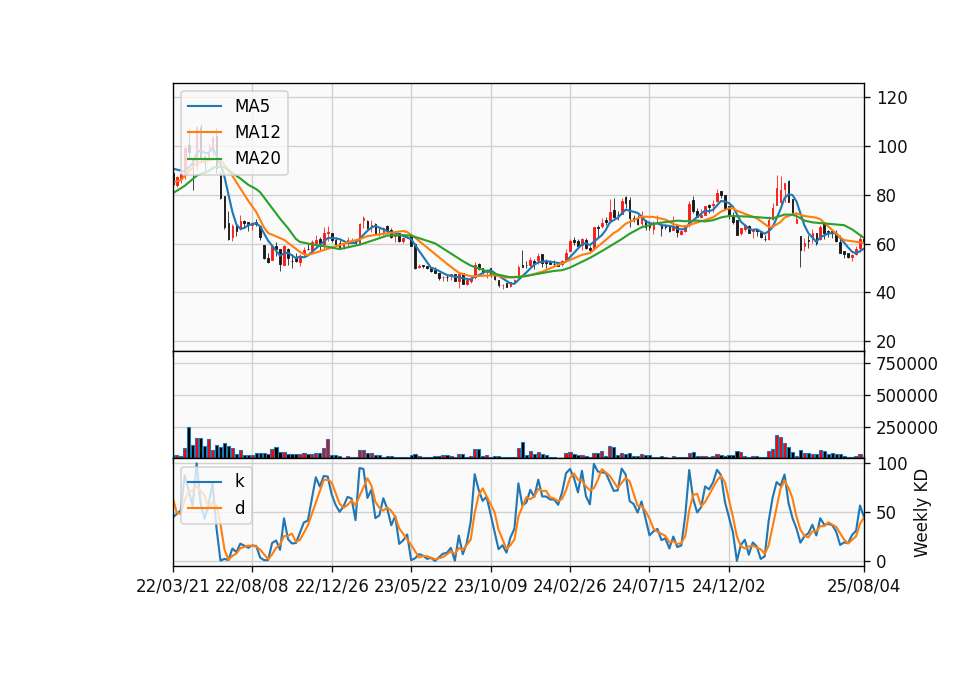Click the d legend label
The height and width of the screenshot is (690, 960).
pos(240,508)
